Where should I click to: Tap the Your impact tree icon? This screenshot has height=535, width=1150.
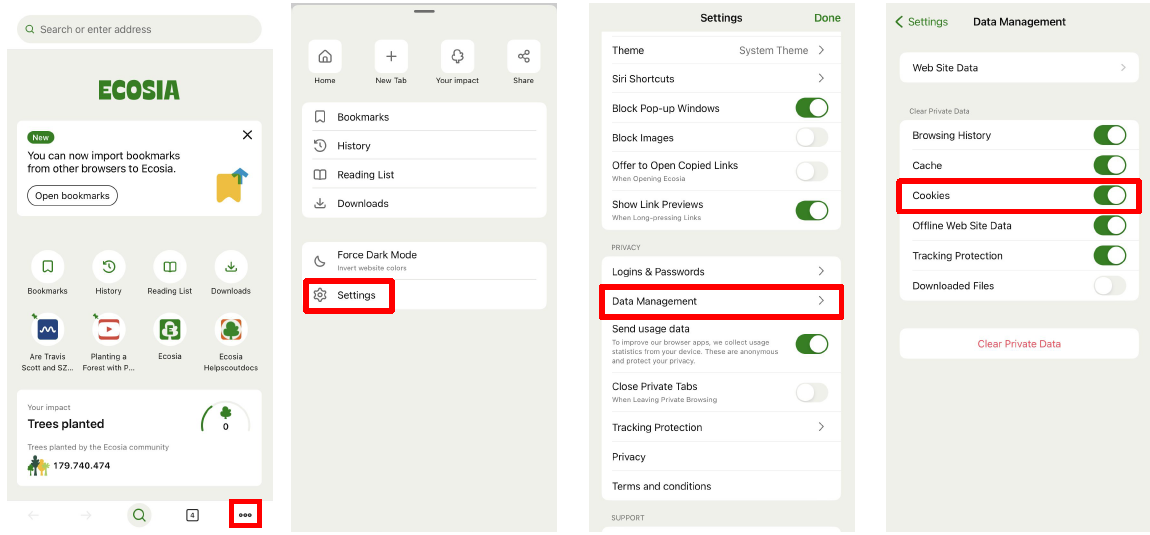point(457,57)
